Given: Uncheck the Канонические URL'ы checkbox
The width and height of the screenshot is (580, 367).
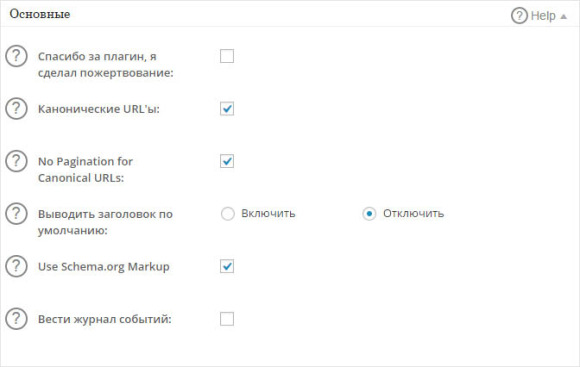Looking at the screenshot, I should point(227,109).
